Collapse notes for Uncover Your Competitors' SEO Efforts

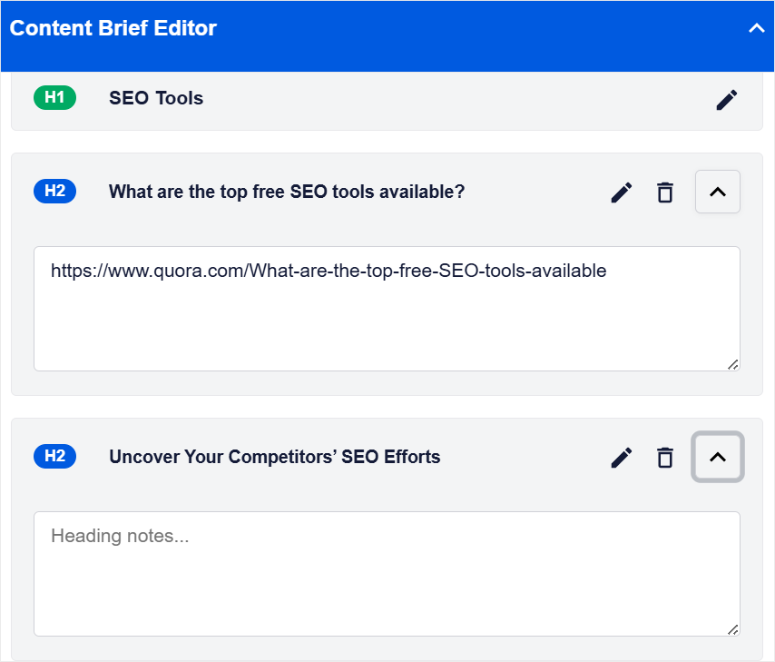717,457
